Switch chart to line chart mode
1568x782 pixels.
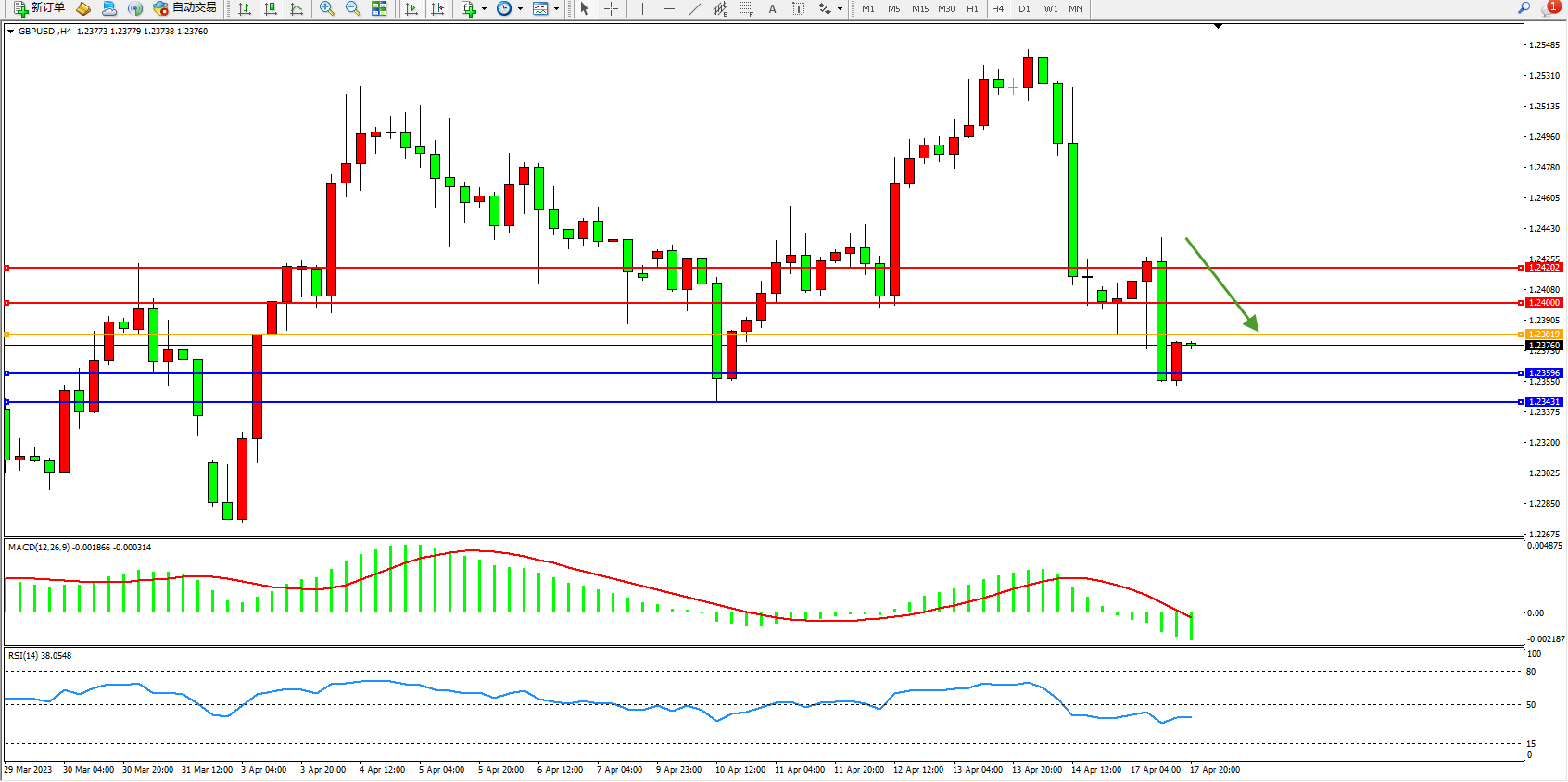coord(297,8)
